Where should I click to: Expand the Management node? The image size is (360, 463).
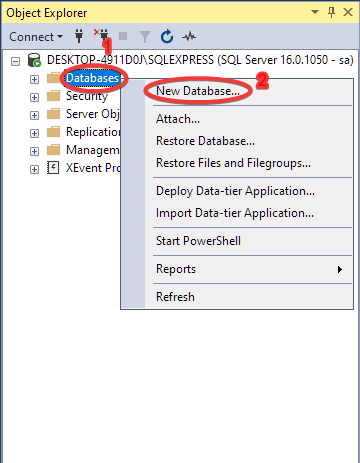click(34, 151)
